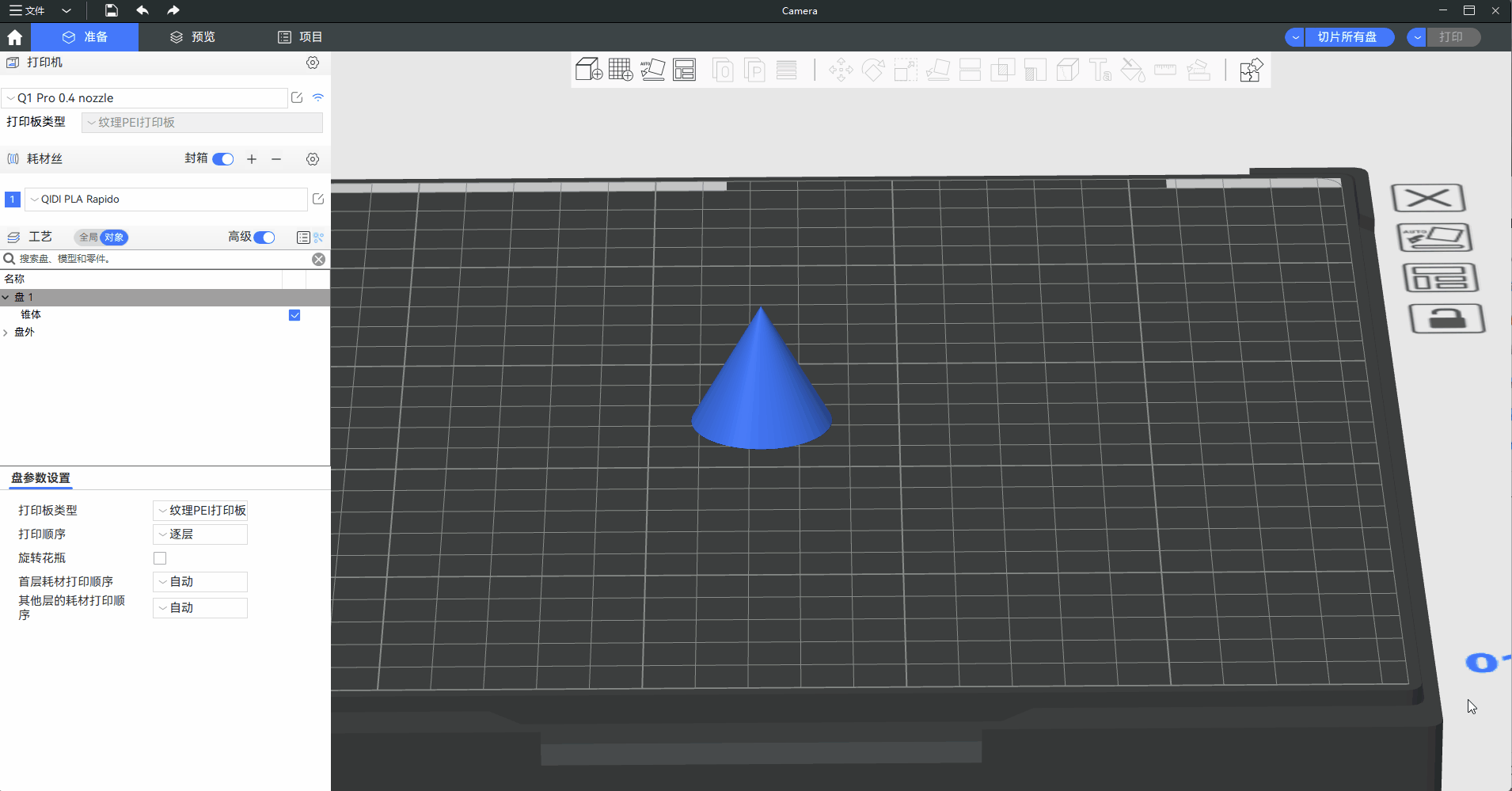Open the QIDI PLA Rapido filament dropdown

(166, 200)
